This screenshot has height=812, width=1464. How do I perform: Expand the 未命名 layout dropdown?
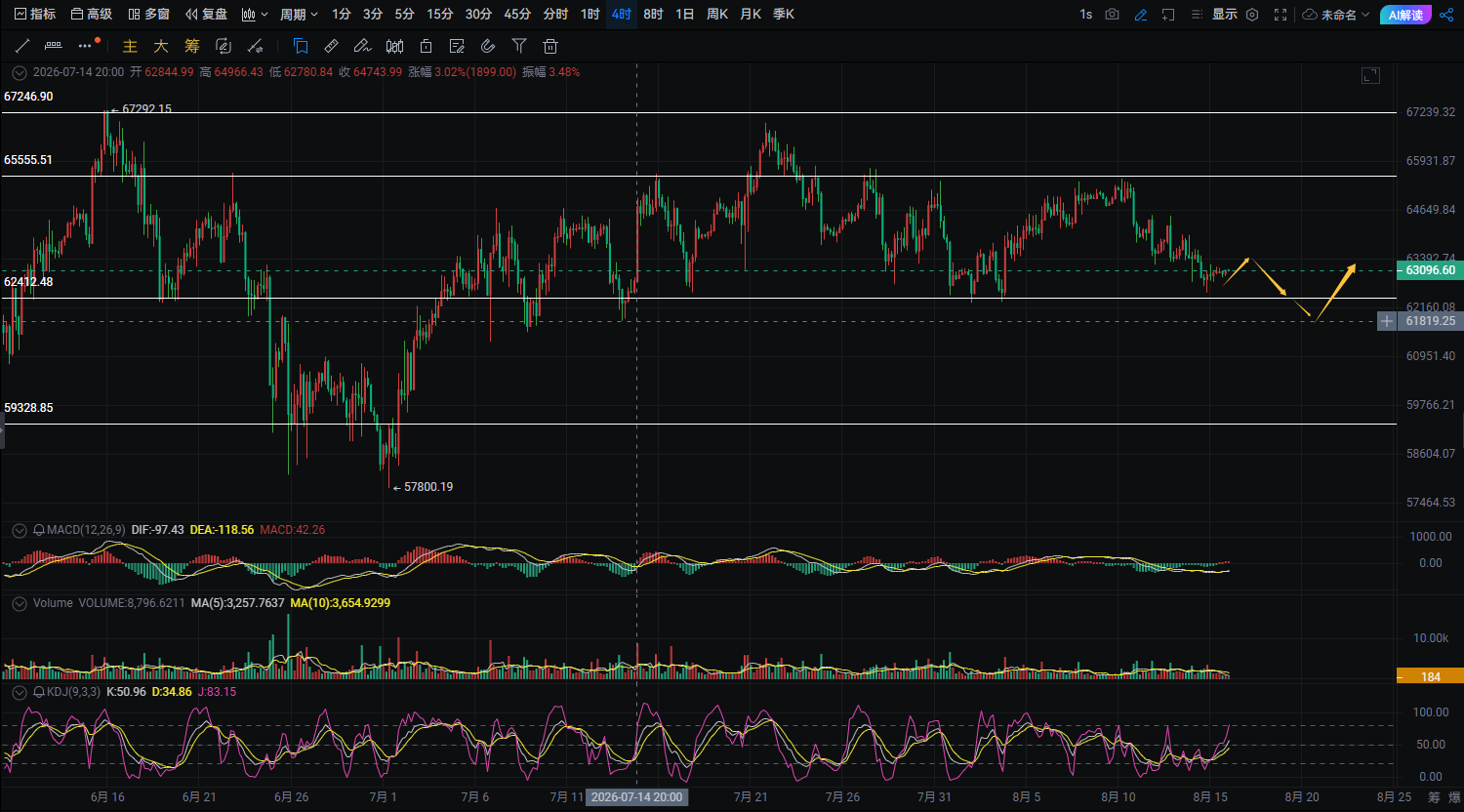coord(1337,15)
